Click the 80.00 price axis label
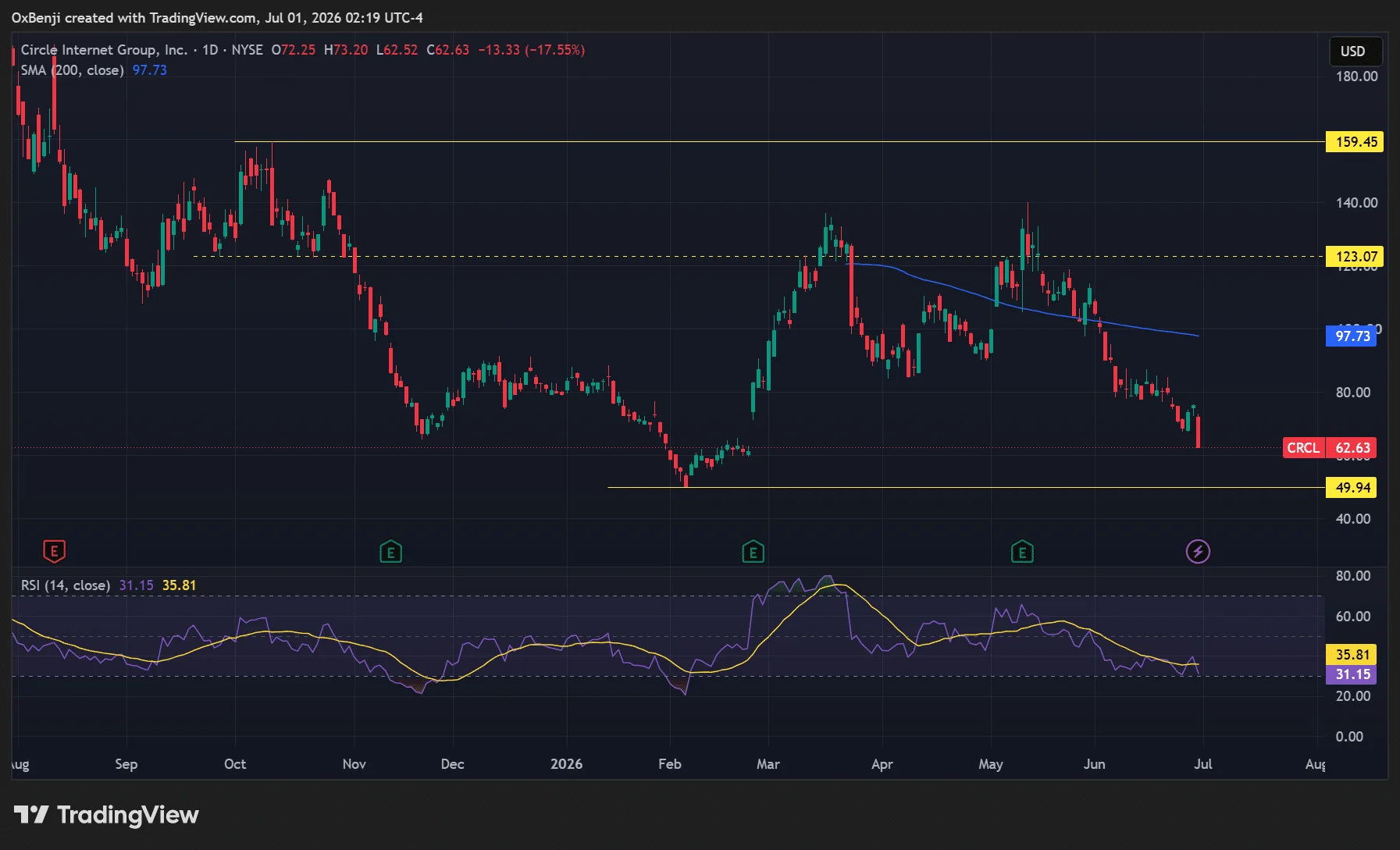 pyautogui.click(x=1352, y=393)
